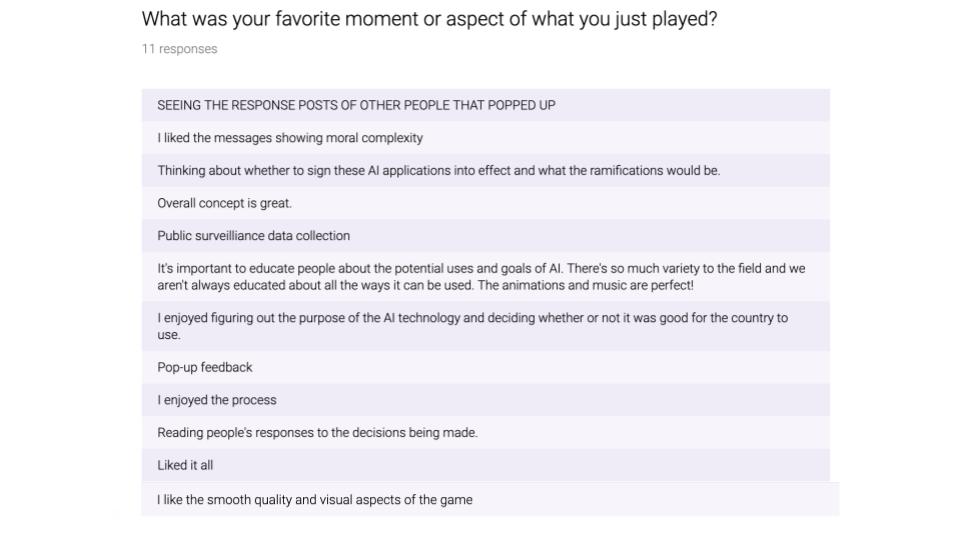Click the word 'use.' on the wrapped response line

pos(169,335)
